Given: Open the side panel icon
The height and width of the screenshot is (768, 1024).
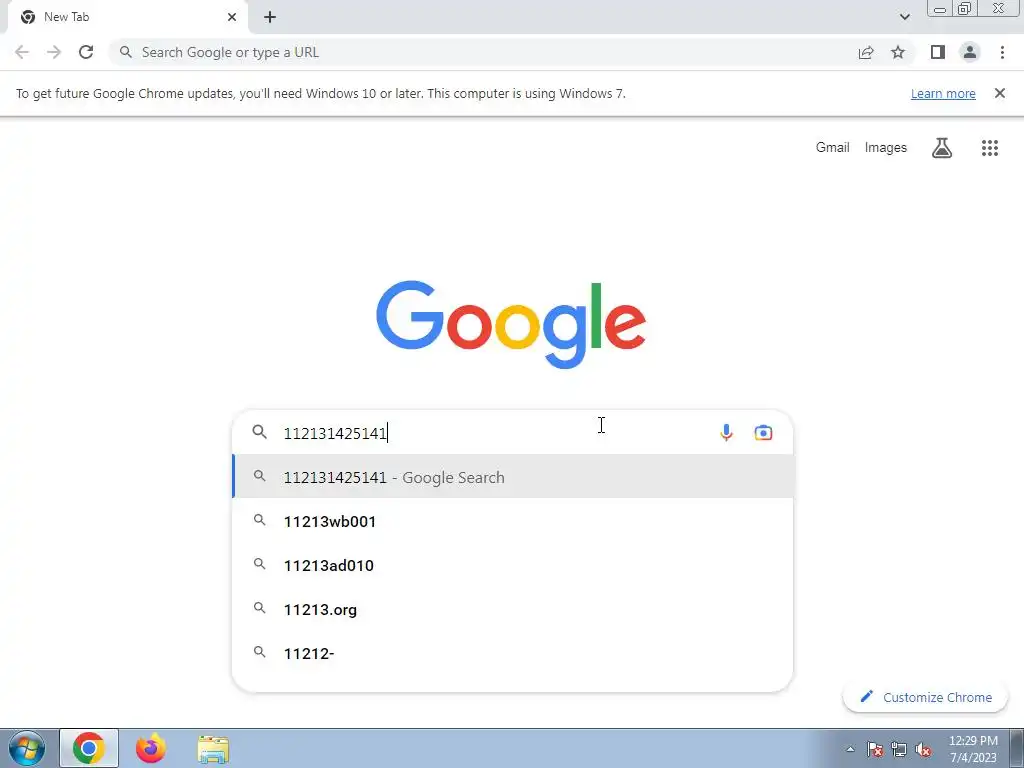Looking at the screenshot, I should pos(938,52).
